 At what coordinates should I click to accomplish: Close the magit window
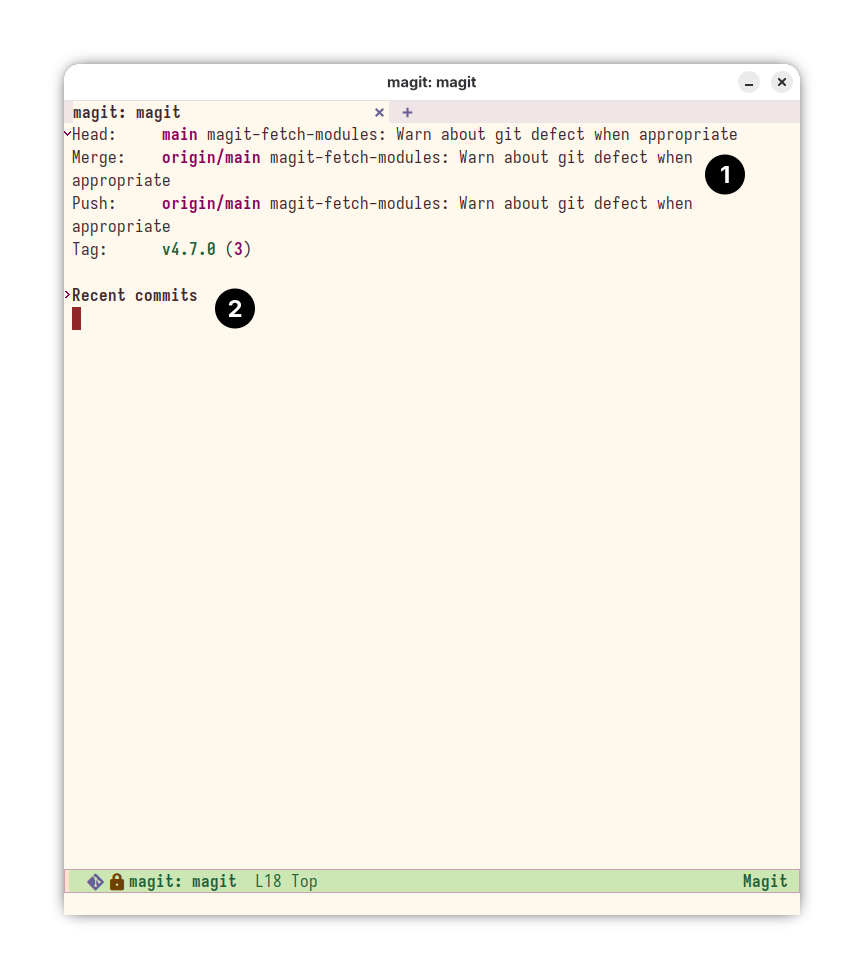pyautogui.click(x=782, y=82)
